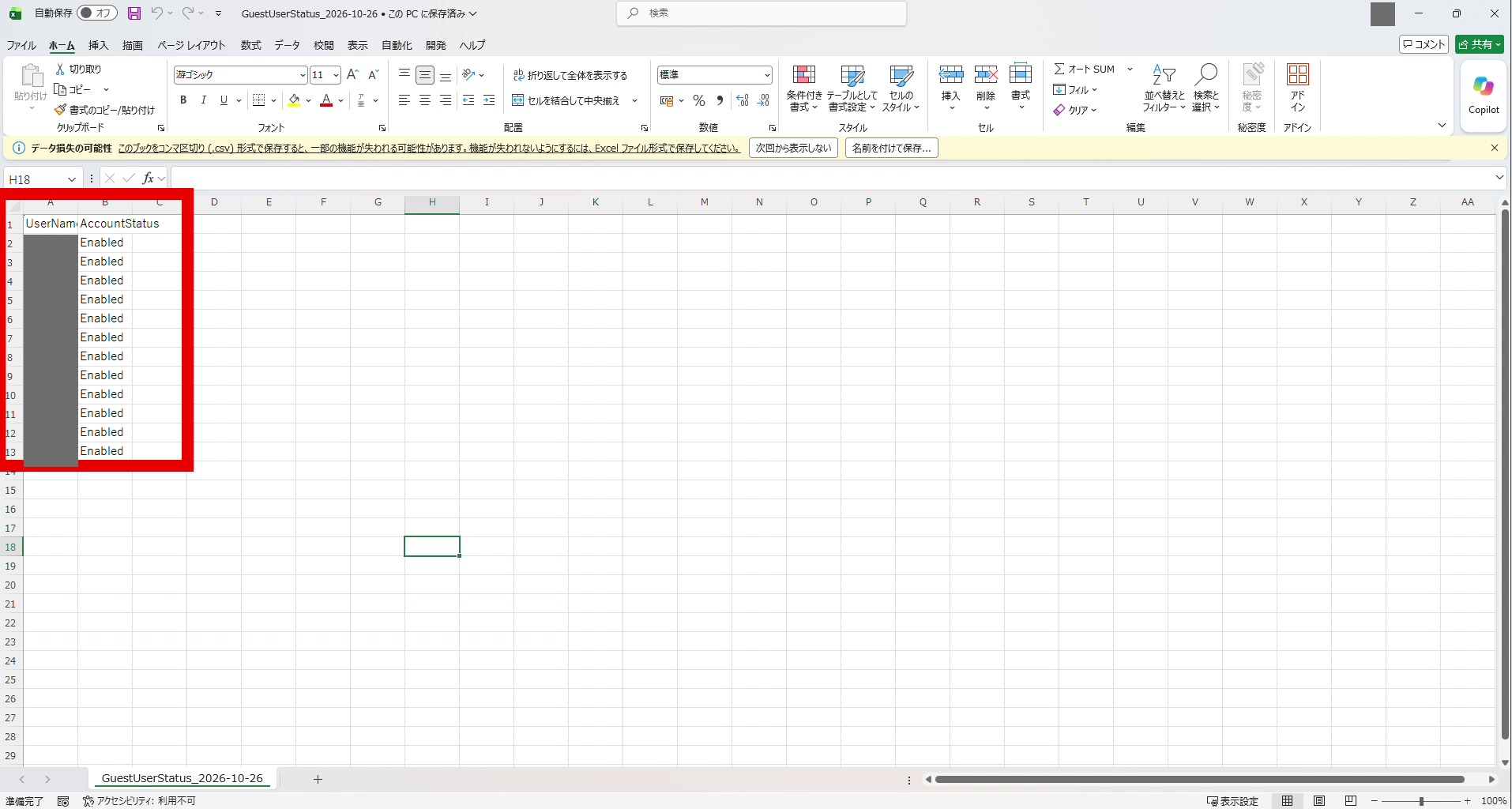
Task: Click the Borders icon in the font group
Action: [258, 100]
